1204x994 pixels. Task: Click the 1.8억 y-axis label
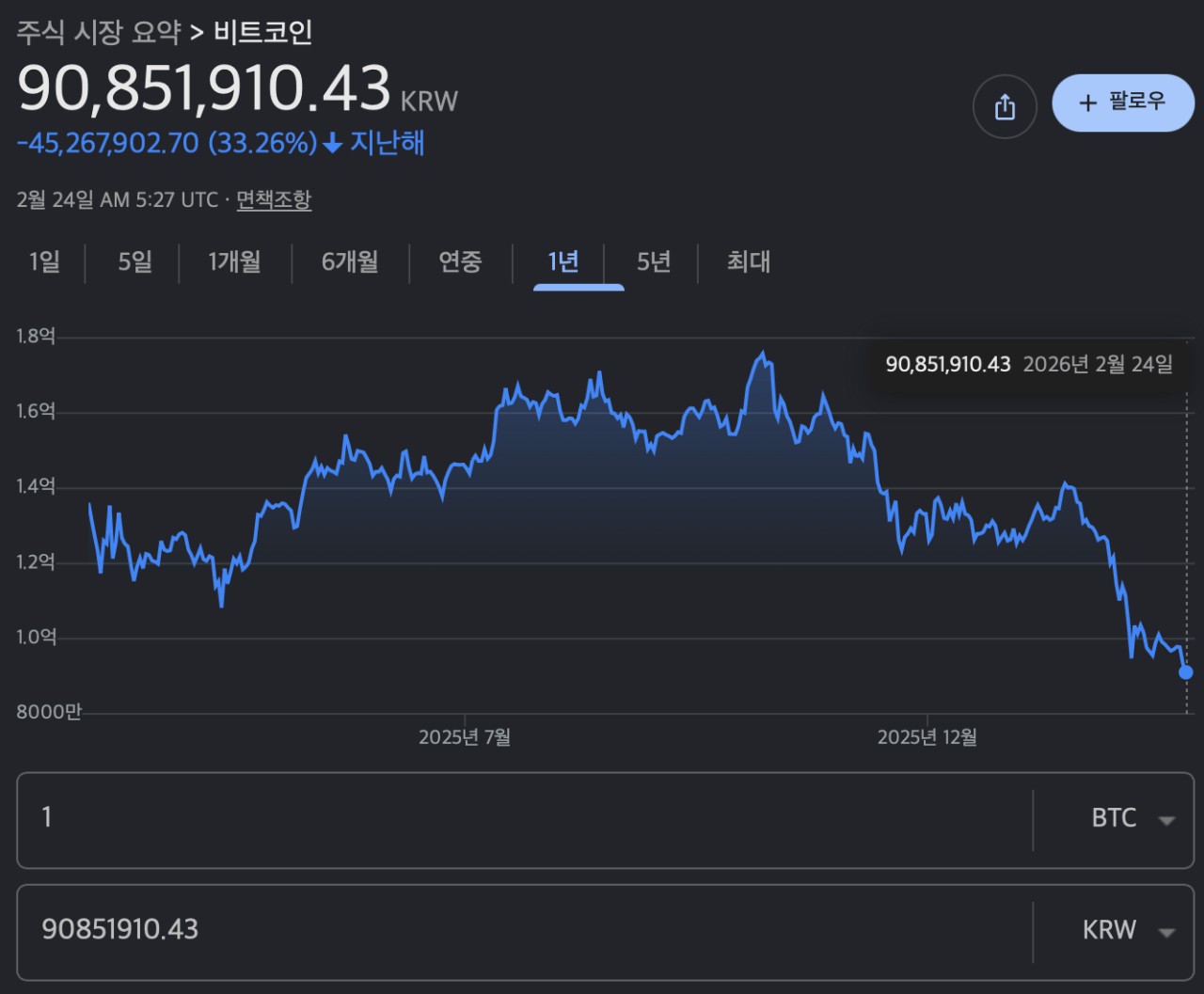click(36, 336)
